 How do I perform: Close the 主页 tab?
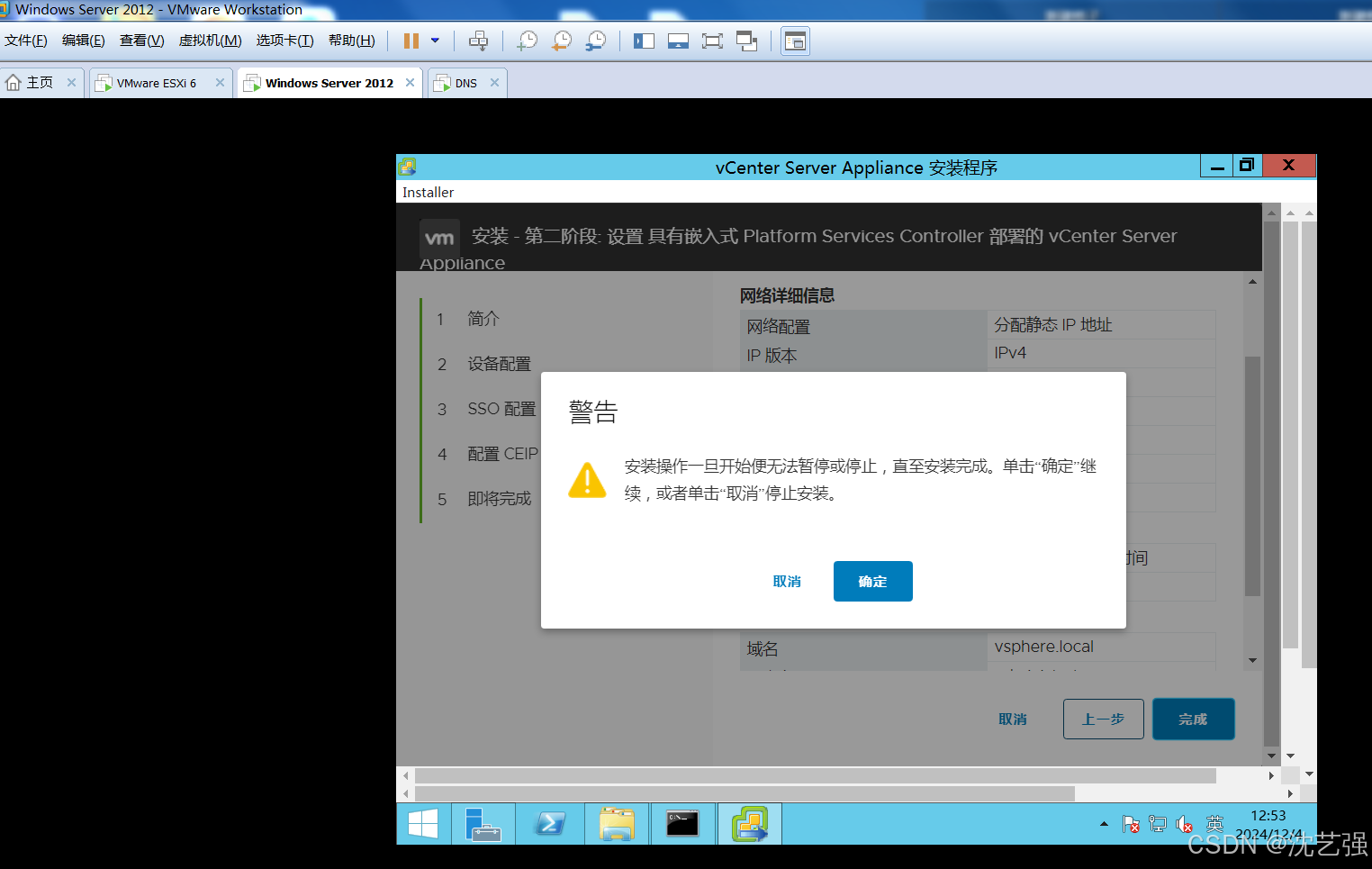[x=71, y=82]
